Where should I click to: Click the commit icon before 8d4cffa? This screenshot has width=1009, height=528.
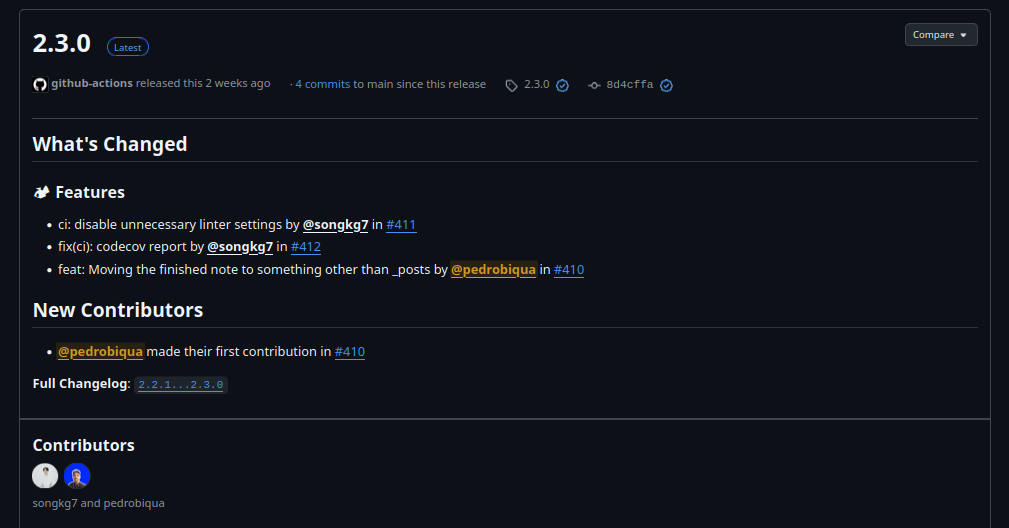tap(594, 85)
